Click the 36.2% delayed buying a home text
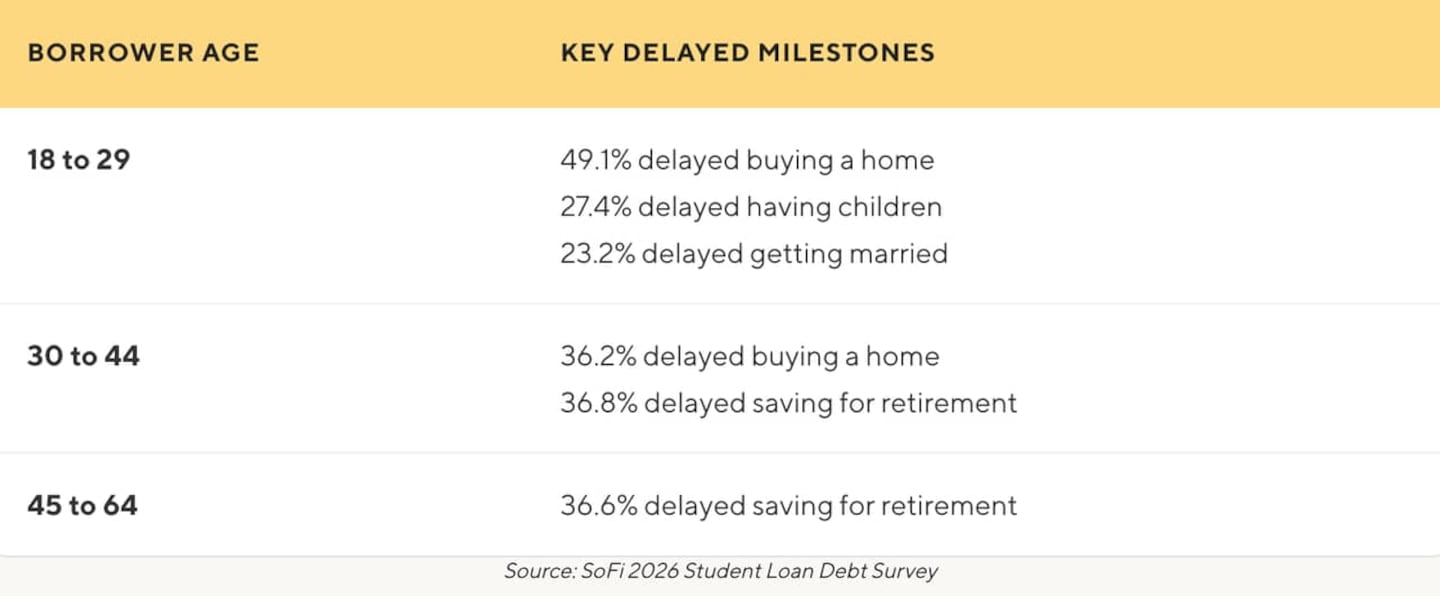 coord(750,356)
